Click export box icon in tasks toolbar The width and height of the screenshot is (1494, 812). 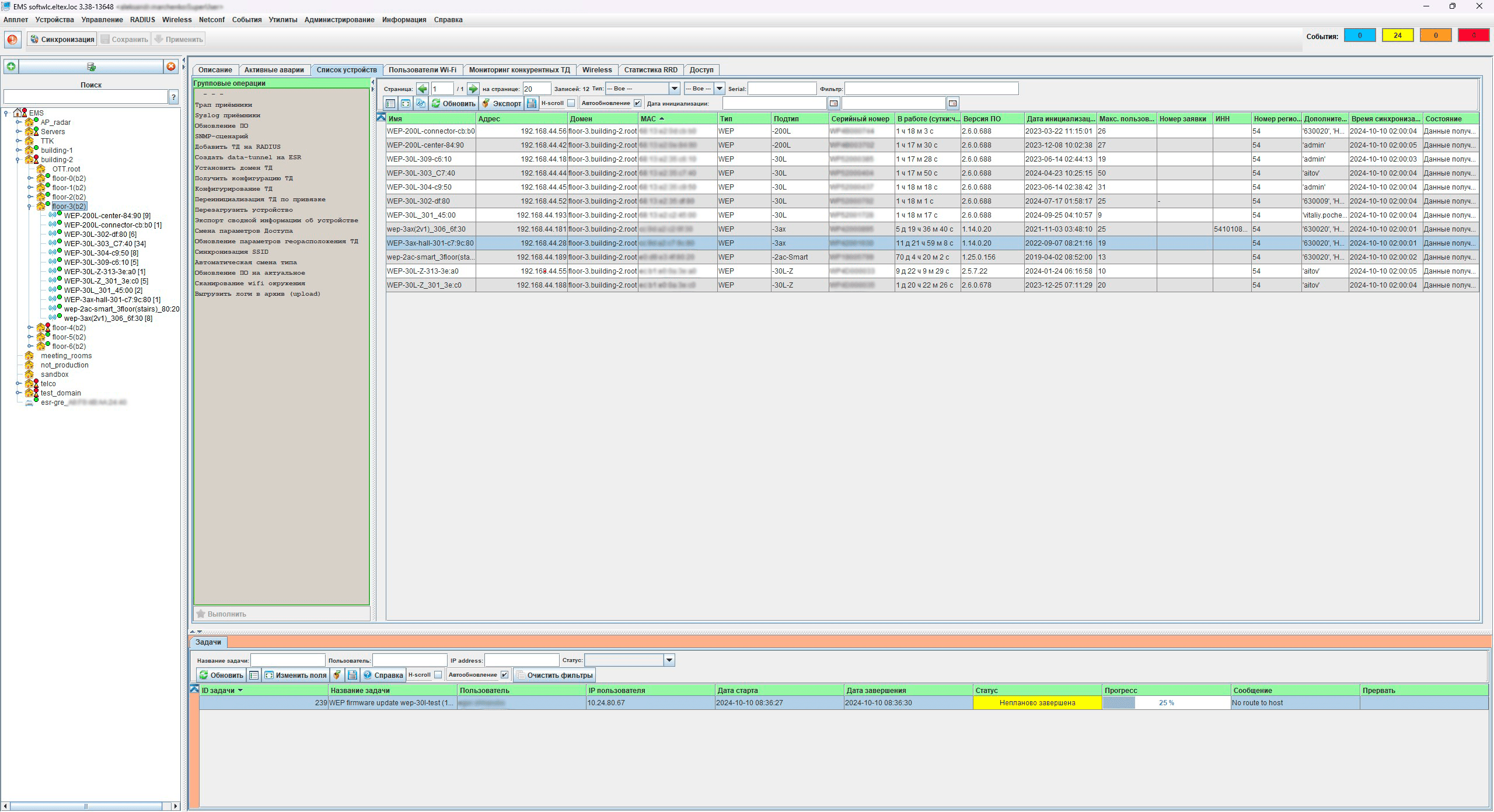pyautogui.click(x=337, y=675)
